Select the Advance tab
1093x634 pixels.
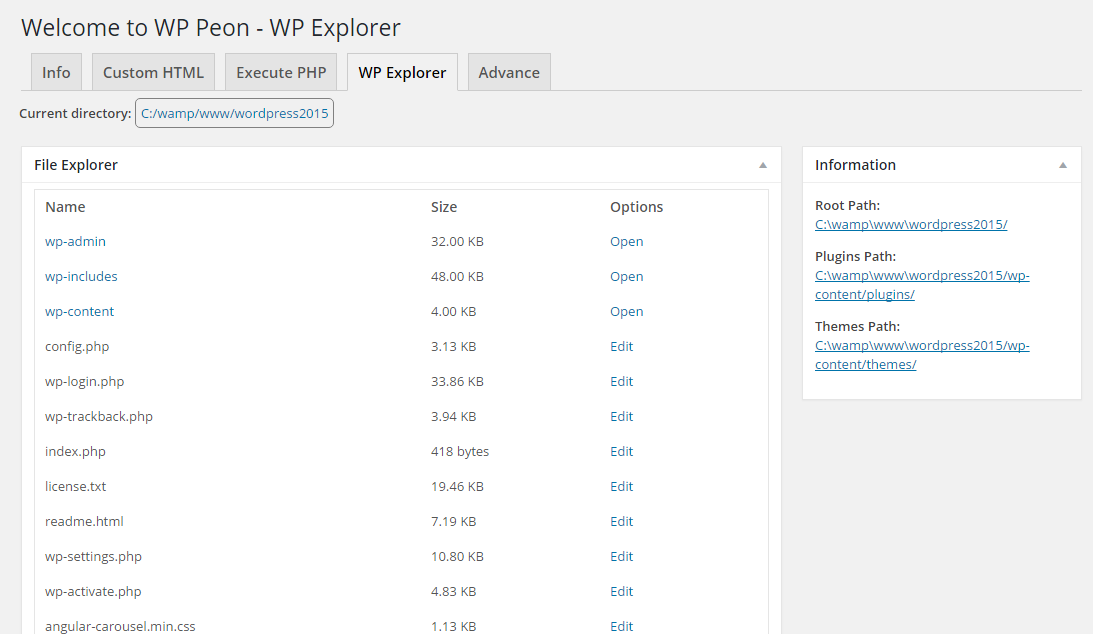coord(509,72)
